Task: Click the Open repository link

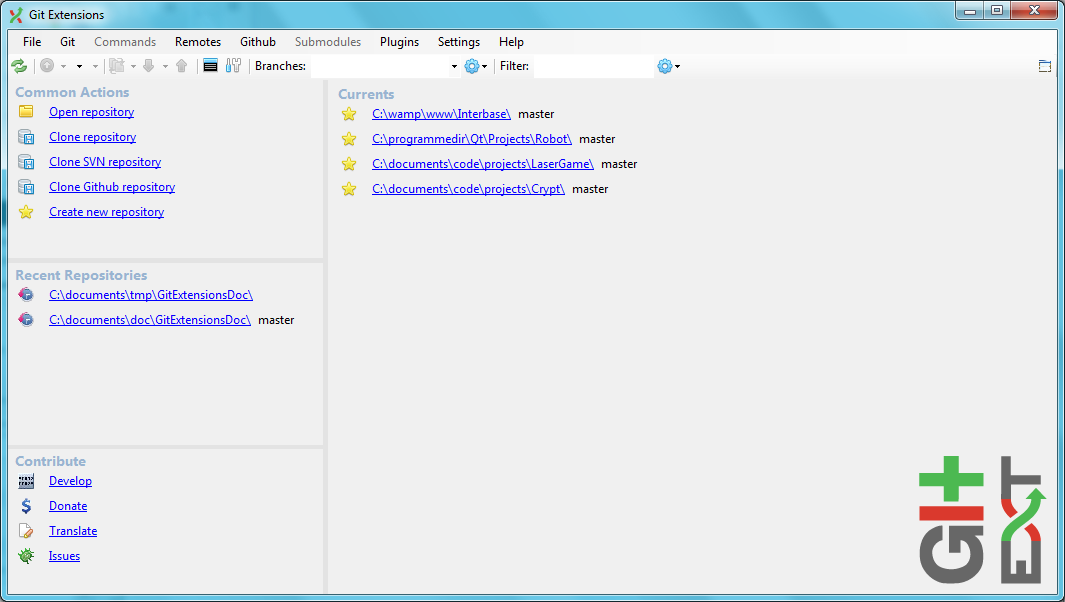Action: pyautogui.click(x=92, y=112)
